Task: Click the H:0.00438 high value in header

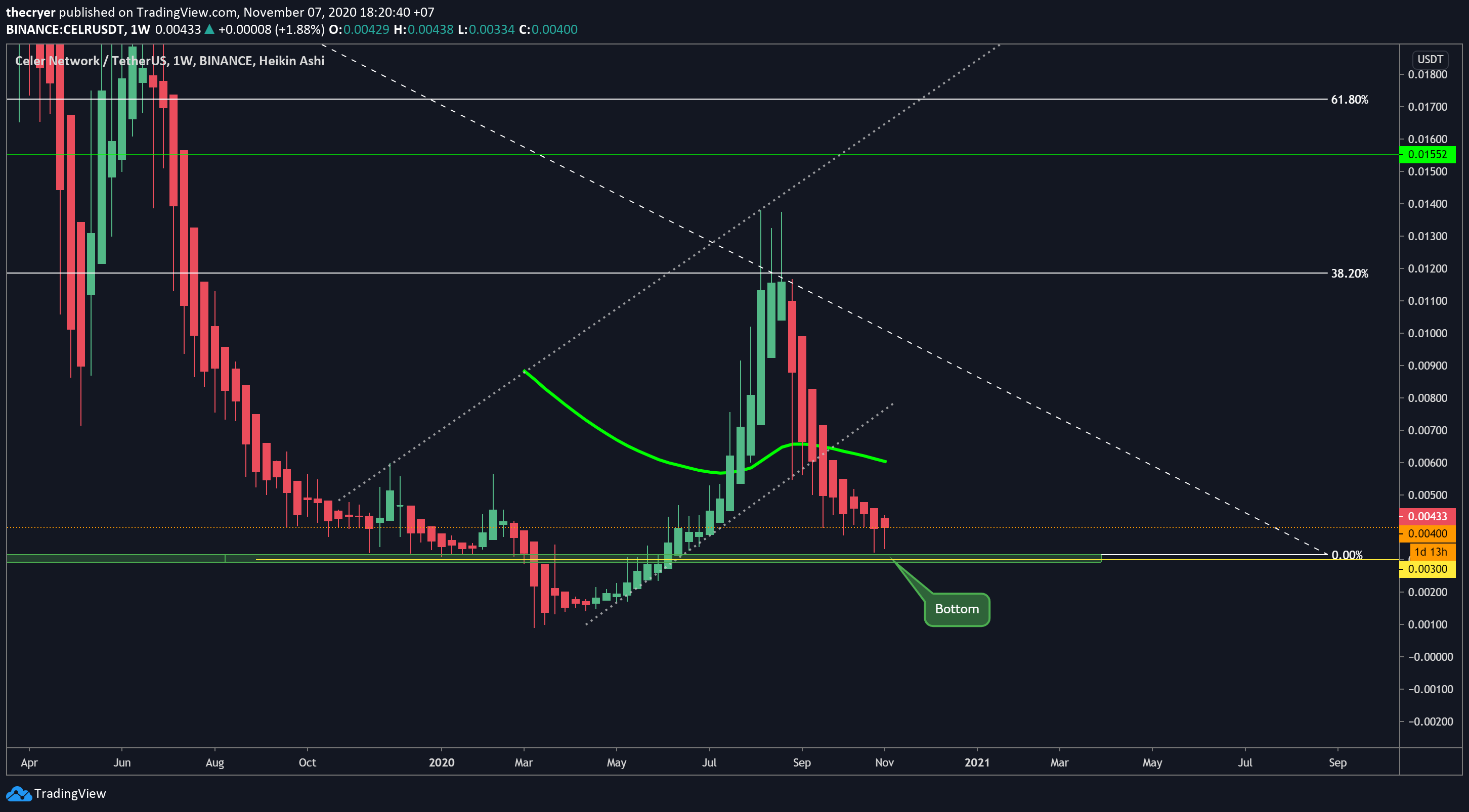Action: point(424,30)
